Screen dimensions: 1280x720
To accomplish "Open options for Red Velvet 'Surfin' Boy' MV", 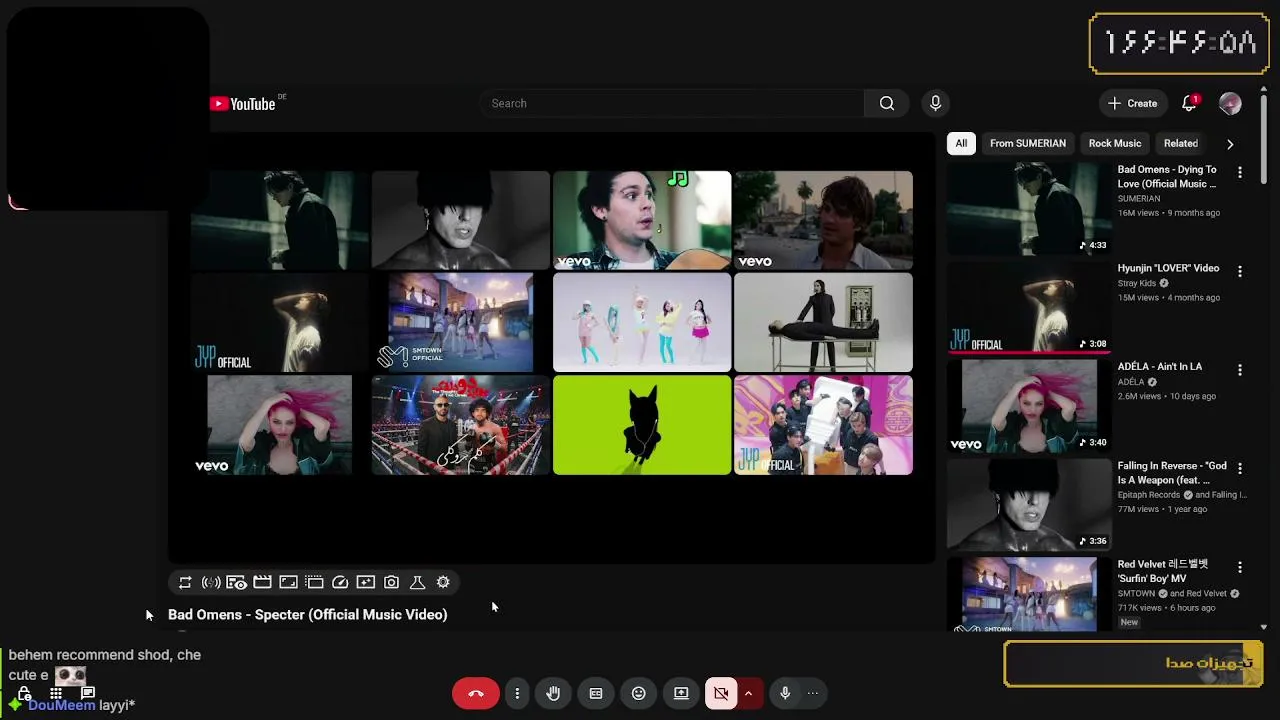I will (1240, 567).
